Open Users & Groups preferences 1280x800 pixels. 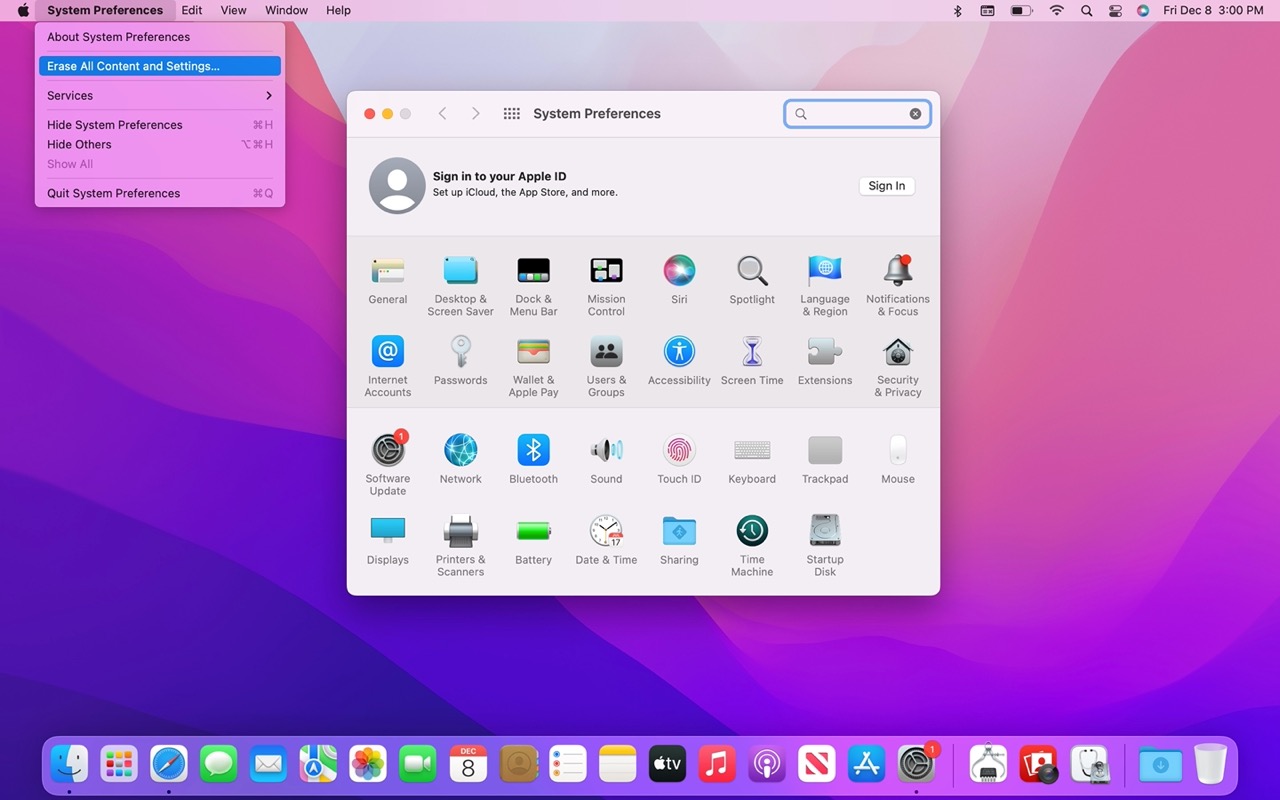606,366
